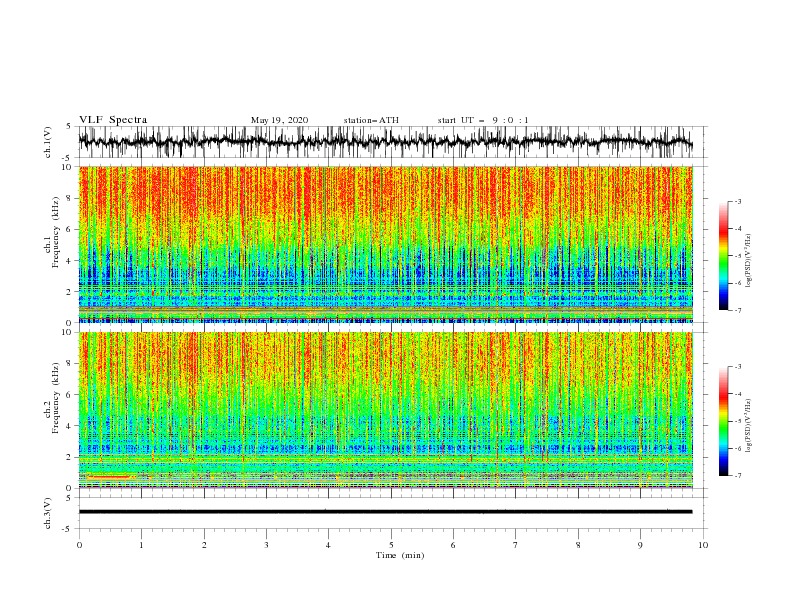Click the ch.3 flat black voltage trace
The image size is (792, 612).
(385, 512)
